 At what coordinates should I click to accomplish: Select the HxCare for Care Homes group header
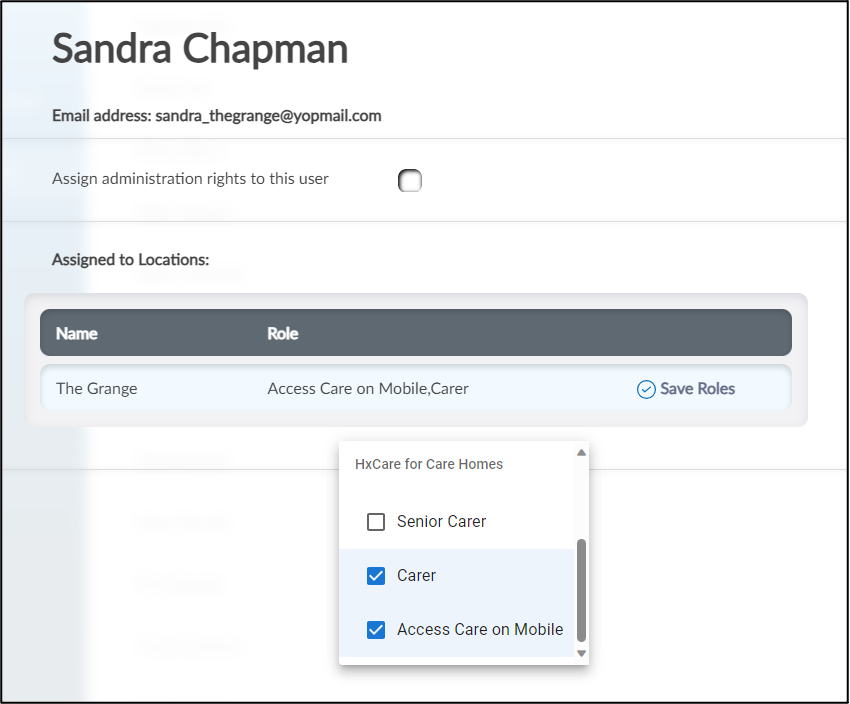(x=429, y=464)
